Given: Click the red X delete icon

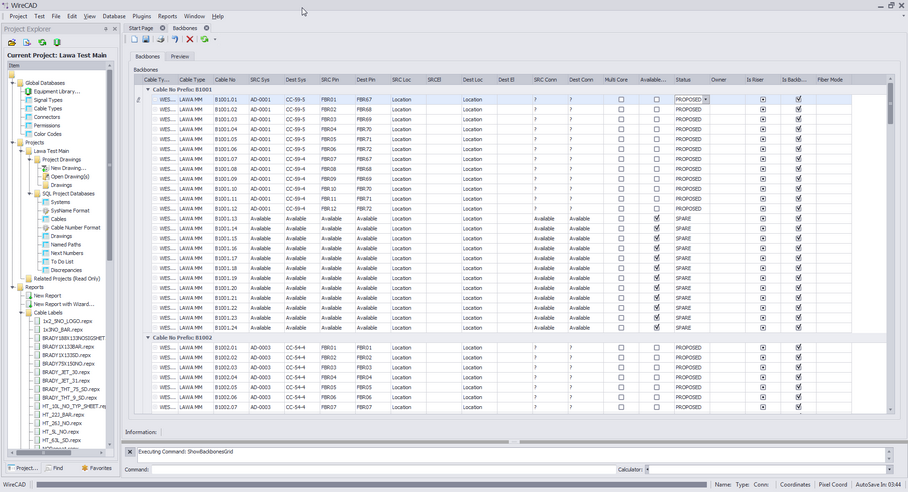Looking at the screenshot, I should (x=189, y=39).
